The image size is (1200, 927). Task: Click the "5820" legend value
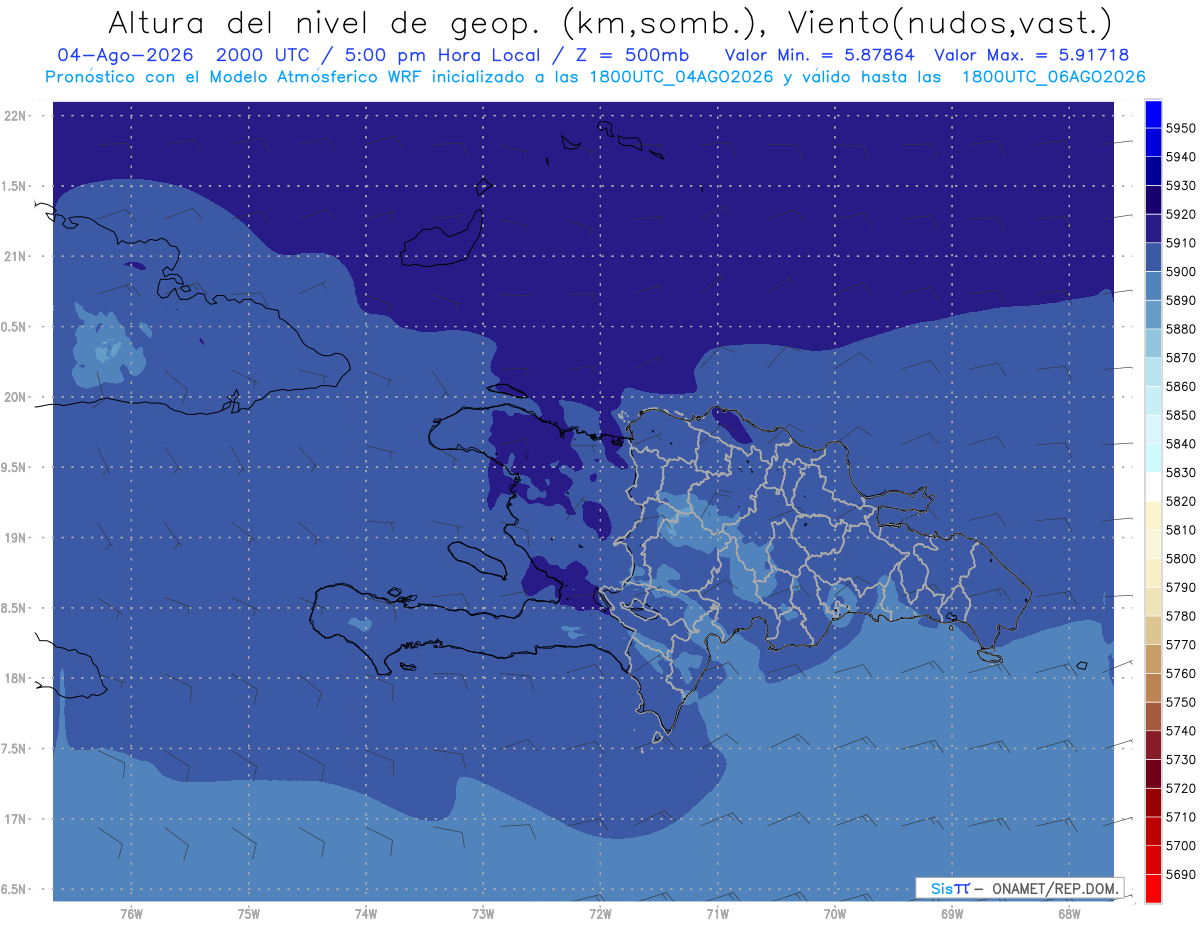point(1181,501)
